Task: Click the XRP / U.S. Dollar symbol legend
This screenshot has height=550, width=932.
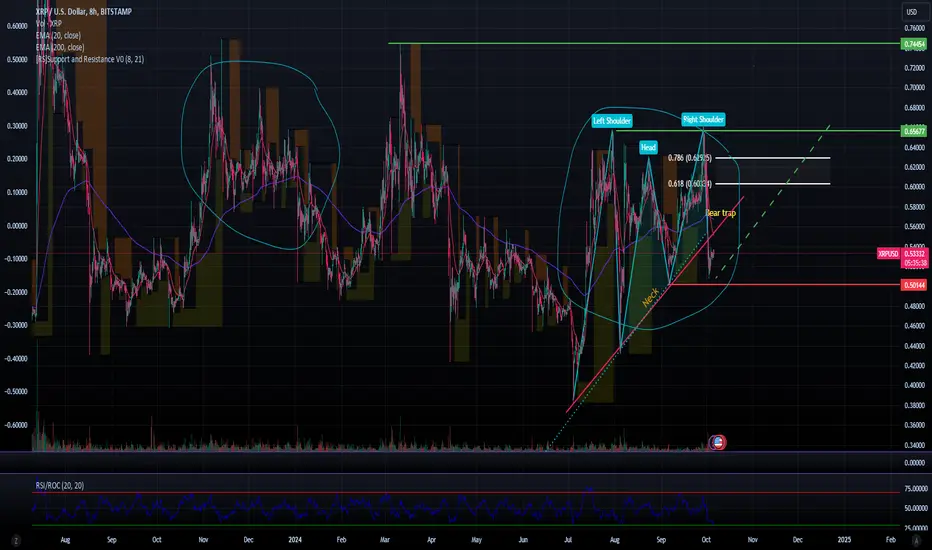Action: coord(83,11)
